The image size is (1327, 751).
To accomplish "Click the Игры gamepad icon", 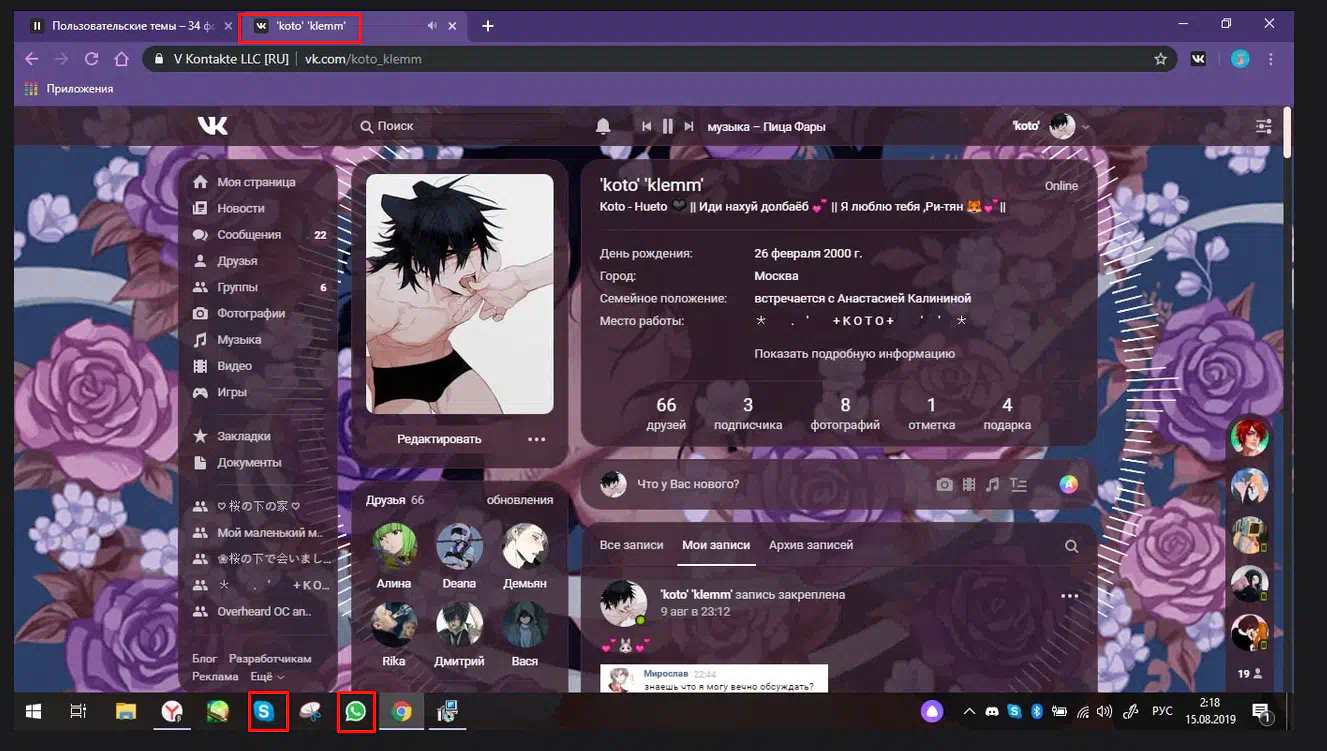I will [200, 392].
